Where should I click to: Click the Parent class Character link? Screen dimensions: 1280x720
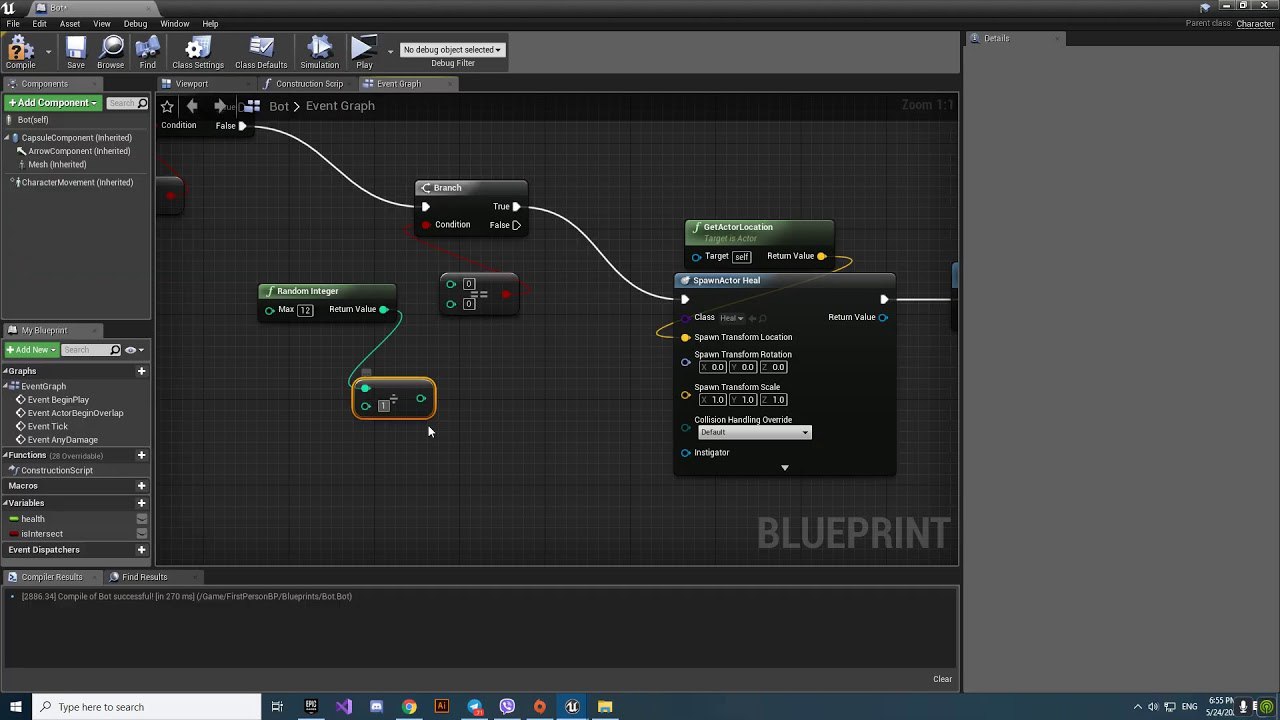coord(1255,24)
